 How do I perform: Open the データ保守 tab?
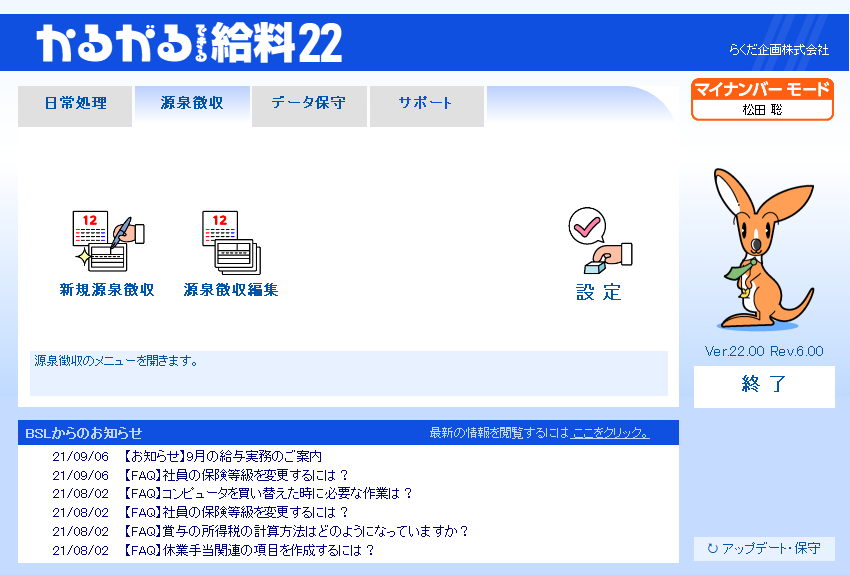pyautogui.click(x=309, y=106)
